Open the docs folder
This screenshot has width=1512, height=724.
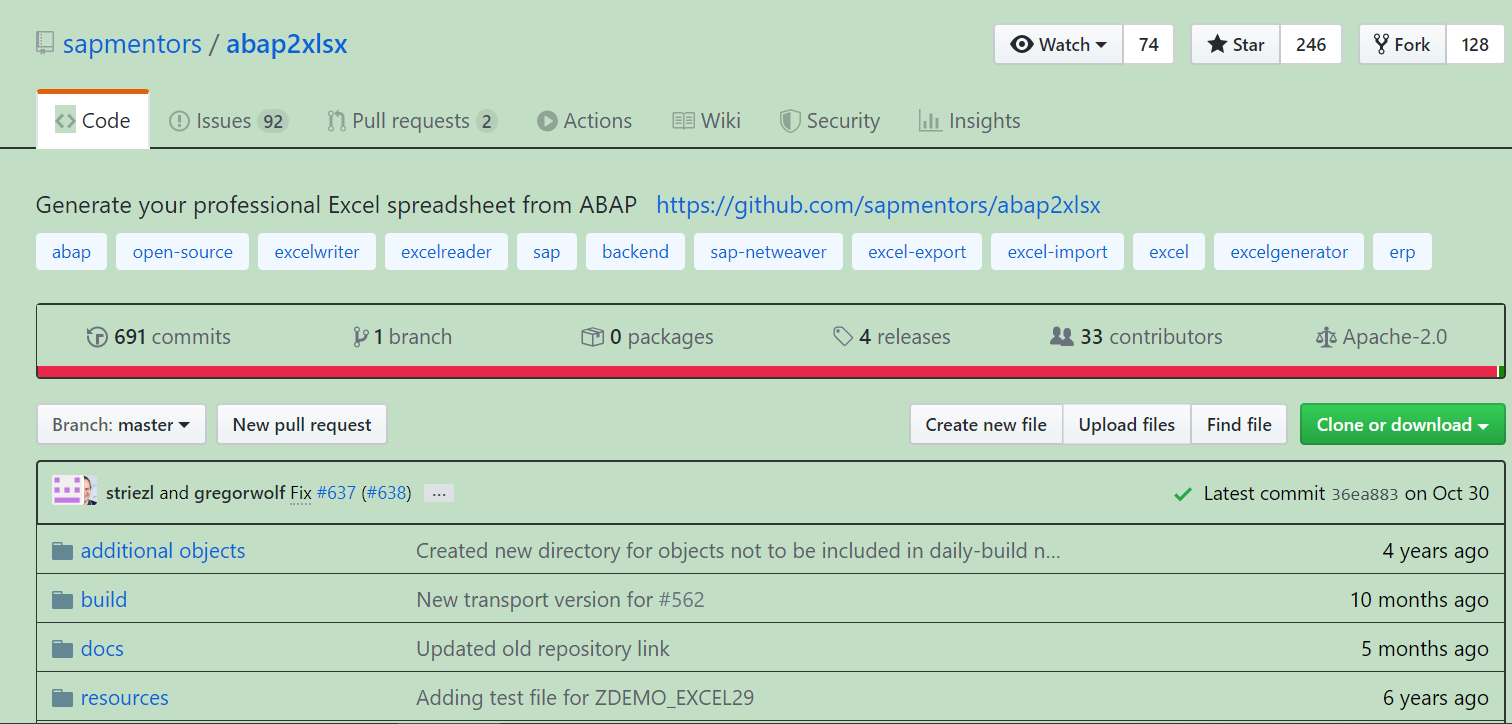[102, 649]
